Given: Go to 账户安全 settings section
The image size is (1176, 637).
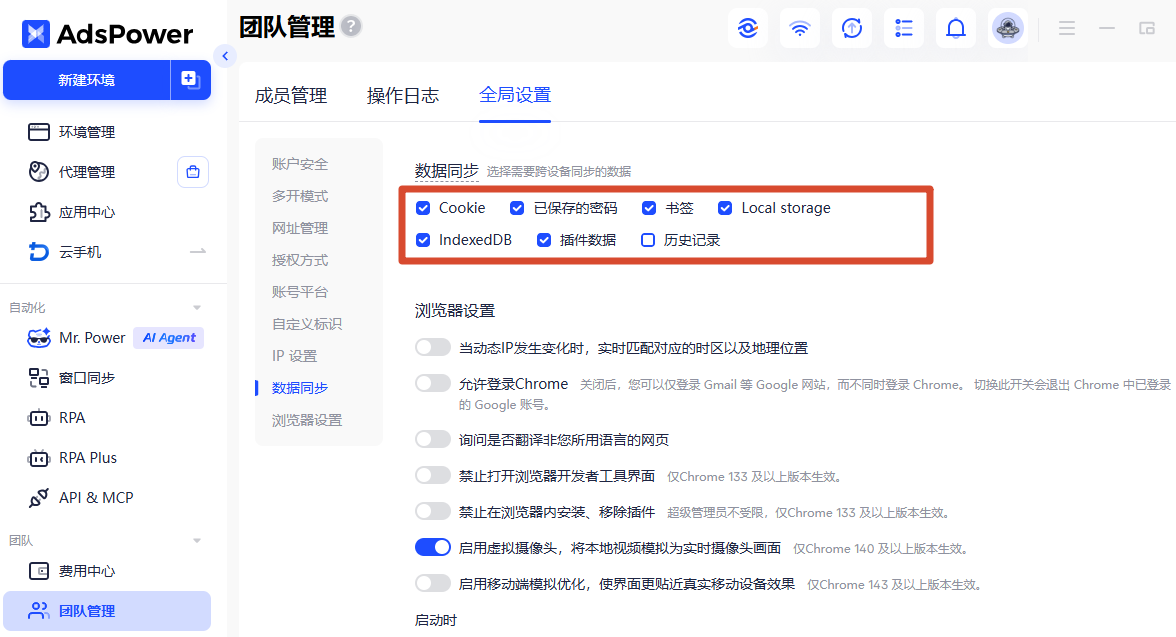Looking at the screenshot, I should (300, 164).
